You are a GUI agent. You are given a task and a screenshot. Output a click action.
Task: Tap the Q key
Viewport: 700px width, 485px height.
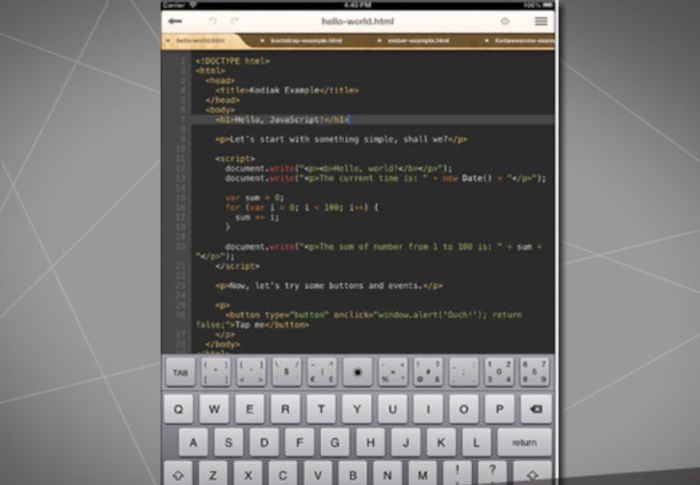coord(178,409)
